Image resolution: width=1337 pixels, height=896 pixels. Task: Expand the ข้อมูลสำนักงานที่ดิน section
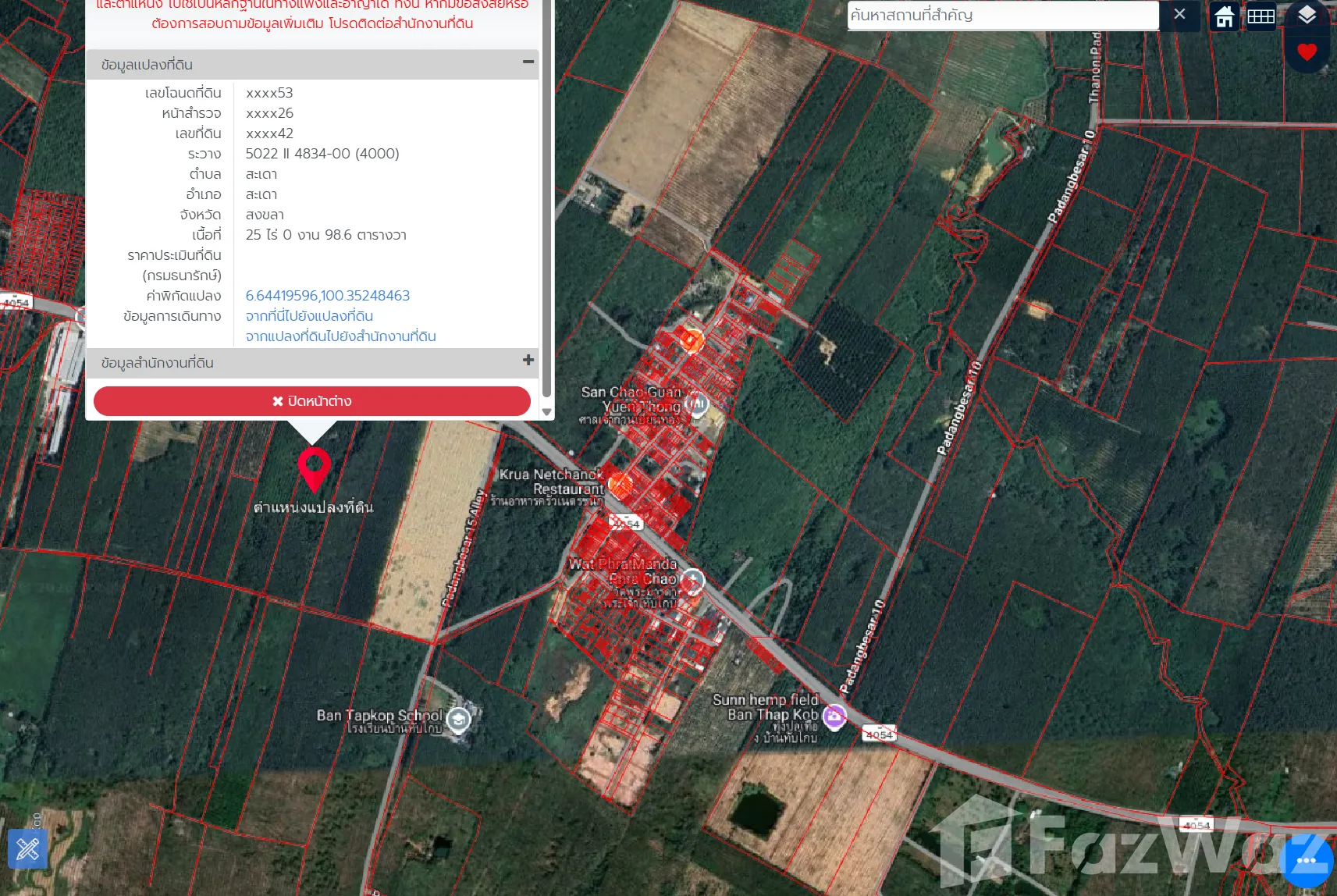point(528,360)
